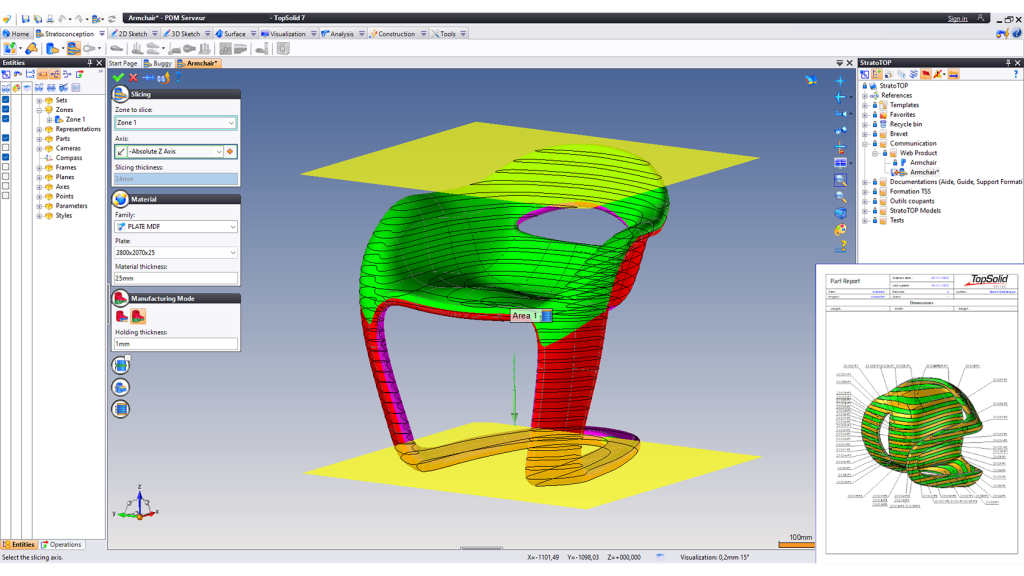The image size is (1024, 576).
Task: Switch to the Buggy document tab
Action: pyautogui.click(x=157, y=63)
